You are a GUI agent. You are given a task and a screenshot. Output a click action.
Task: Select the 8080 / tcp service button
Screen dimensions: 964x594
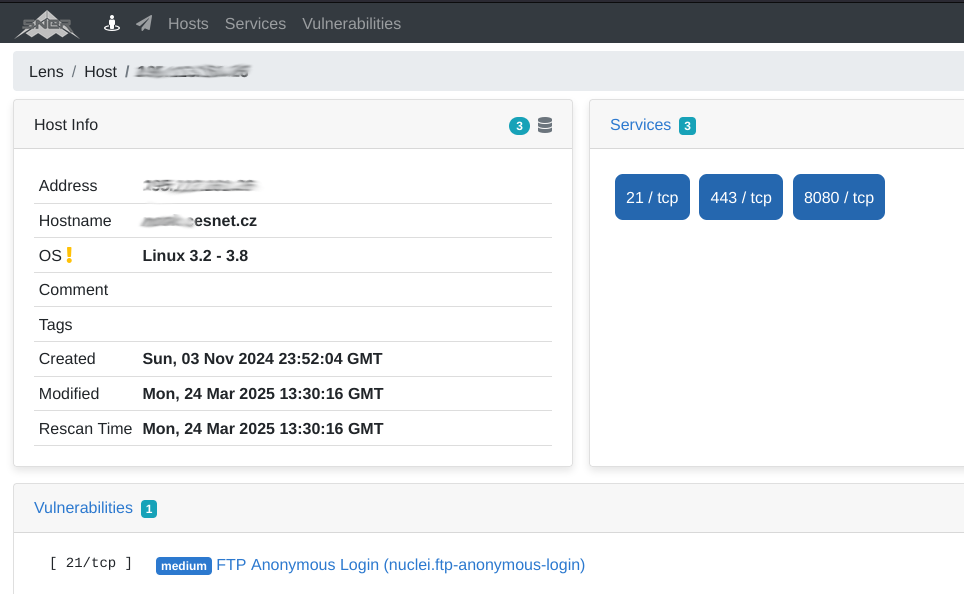pyautogui.click(x=838, y=197)
